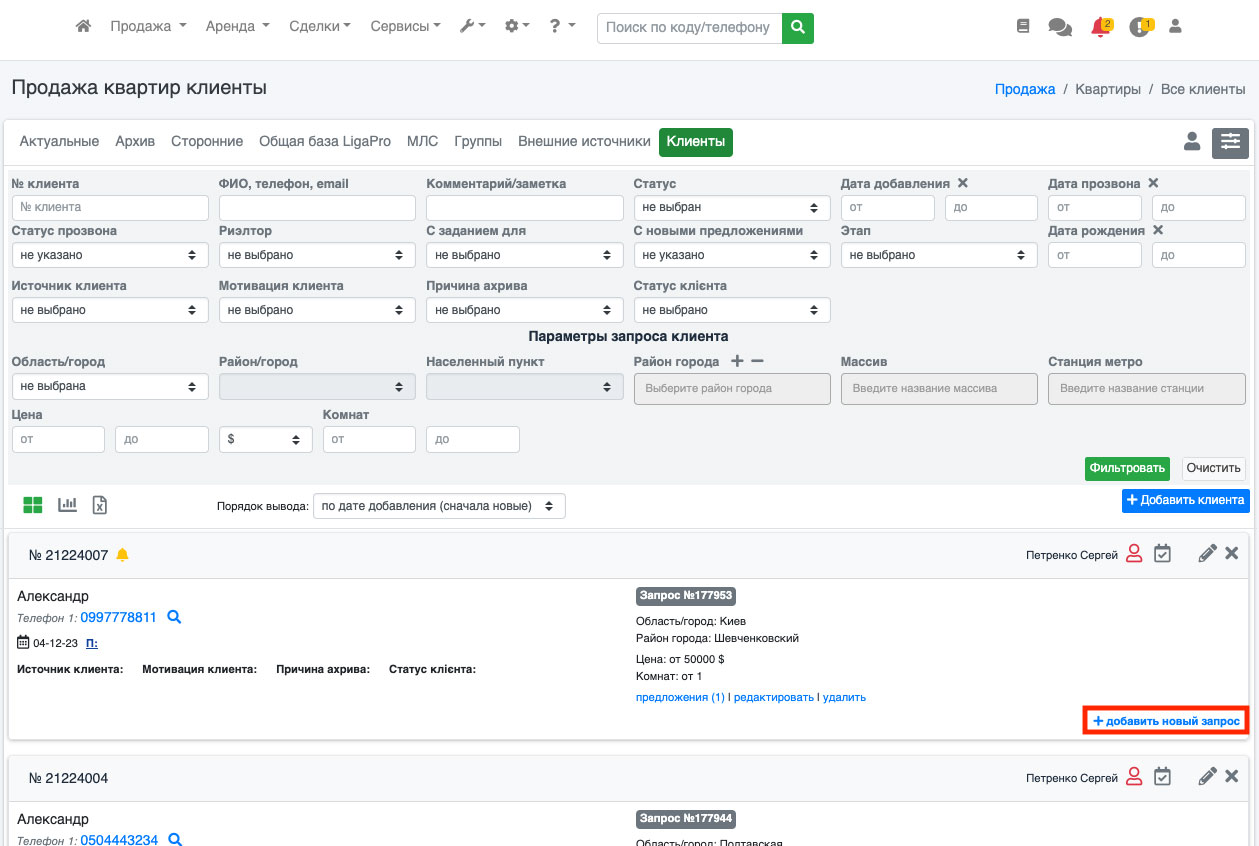Screen dimensions: 1259x846
Task: Add a district with the plus icon
Action: [737, 361]
